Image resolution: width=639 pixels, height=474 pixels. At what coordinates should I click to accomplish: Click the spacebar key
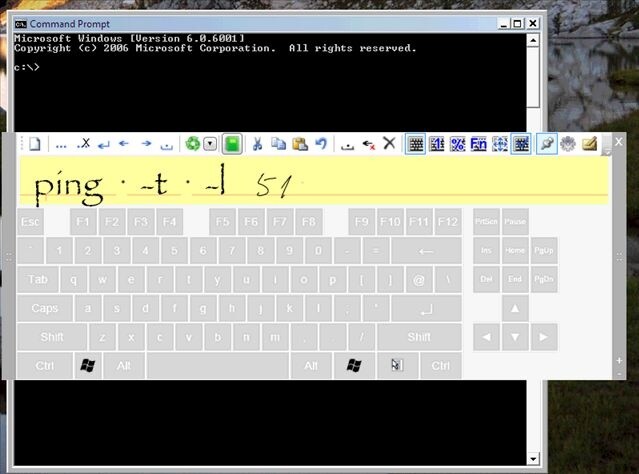click(x=218, y=366)
